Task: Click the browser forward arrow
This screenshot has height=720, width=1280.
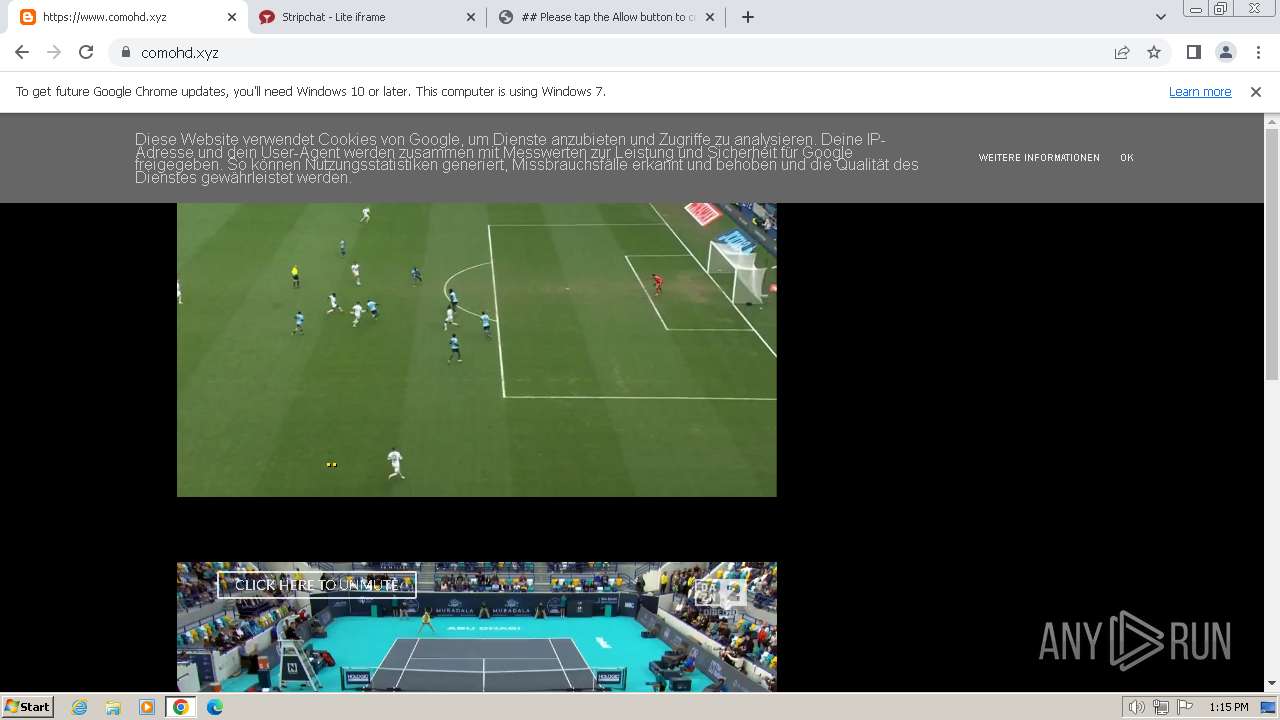Action: [x=54, y=52]
